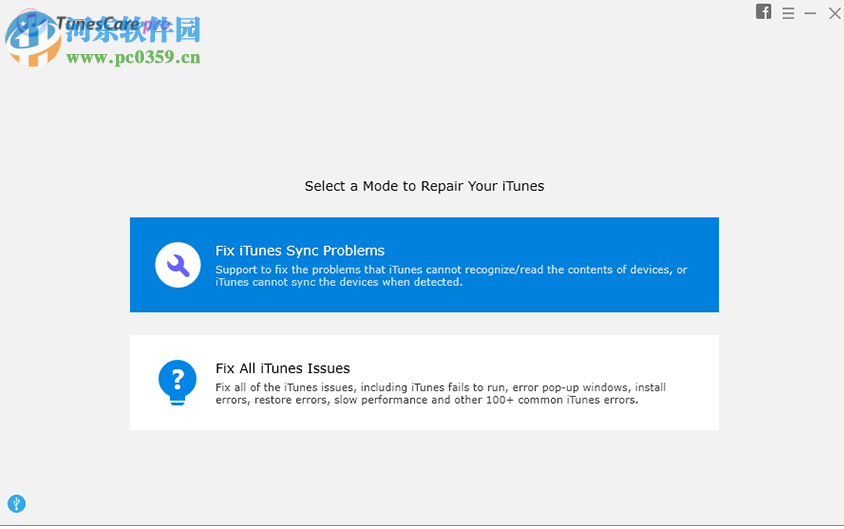
Task: Click the USB device icon at bottom
Action: [17, 504]
